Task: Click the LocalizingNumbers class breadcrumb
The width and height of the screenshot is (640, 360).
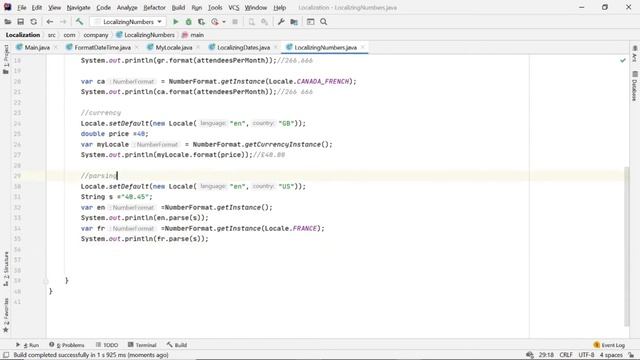Action: pos(145,35)
